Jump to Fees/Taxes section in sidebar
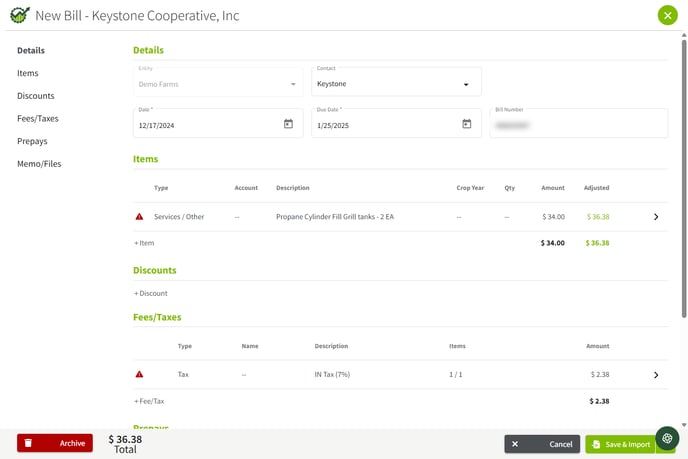Viewport: 688px width, 459px height. [x=38, y=118]
